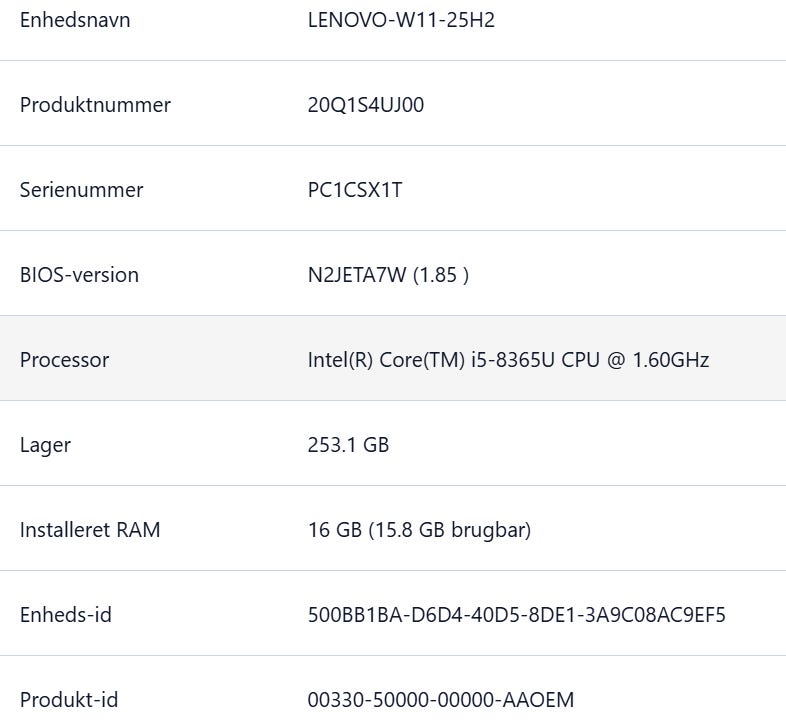Screen dimensions: 786x728
Task: Select the BIOS code N2JETA7W
Action: point(357,275)
